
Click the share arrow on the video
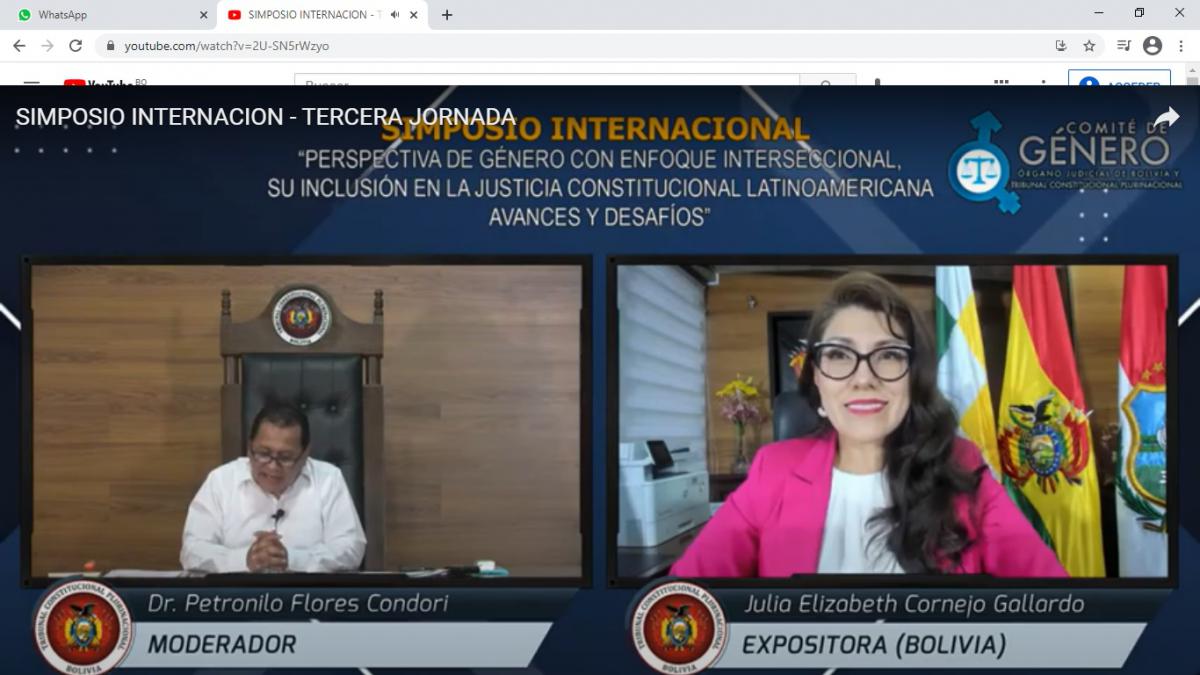[1166, 118]
